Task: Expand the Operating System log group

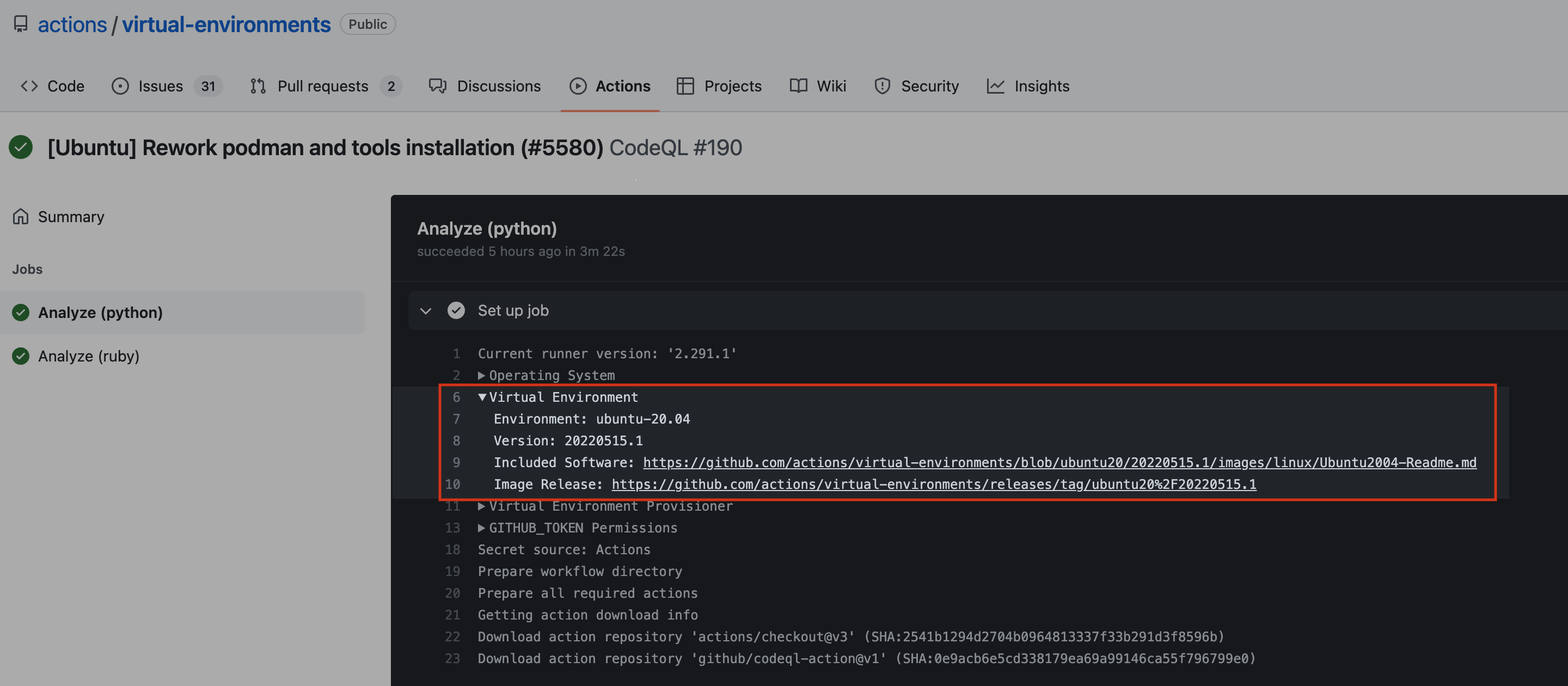Action: 481,376
